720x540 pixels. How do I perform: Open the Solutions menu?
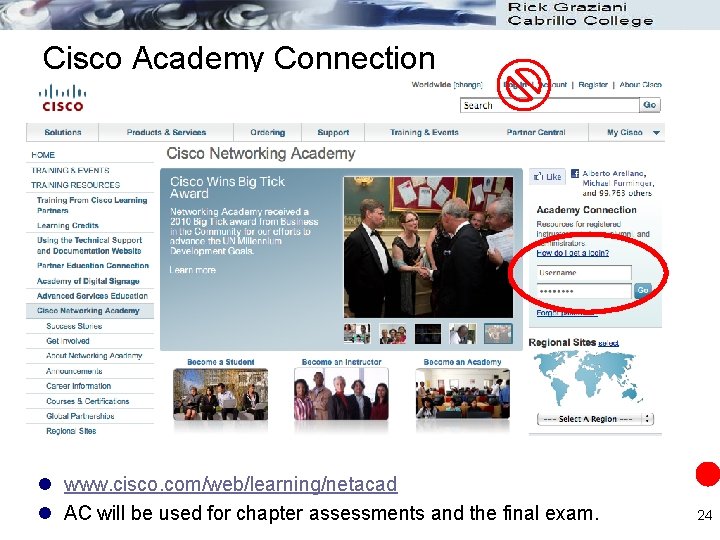point(63,132)
